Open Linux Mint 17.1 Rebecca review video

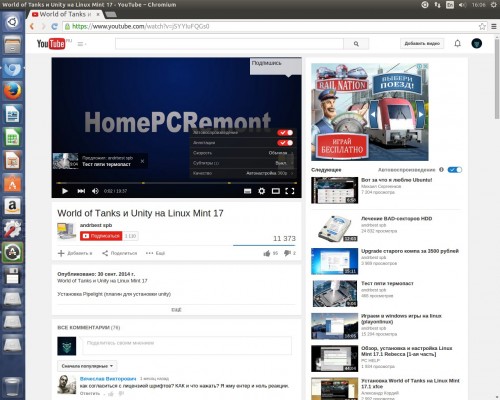click(x=407, y=351)
